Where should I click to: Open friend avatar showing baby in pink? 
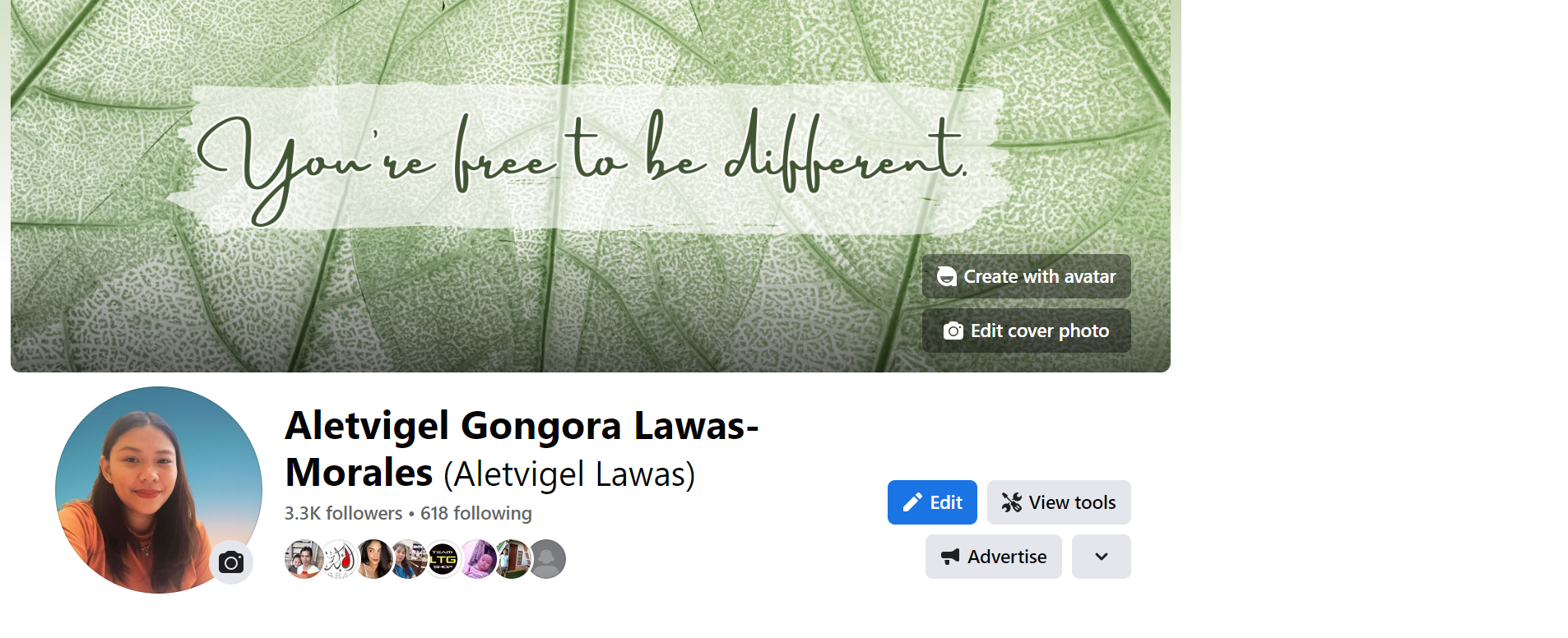[x=478, y=559]
